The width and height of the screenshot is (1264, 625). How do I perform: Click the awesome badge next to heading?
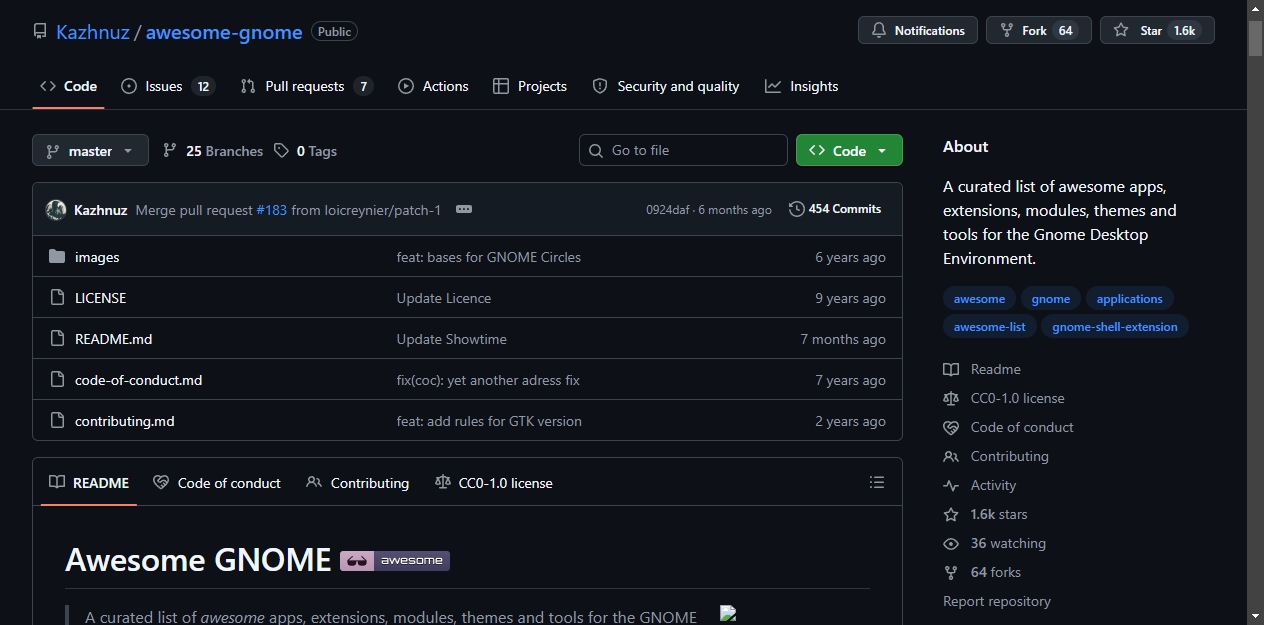tap(395, 560)
